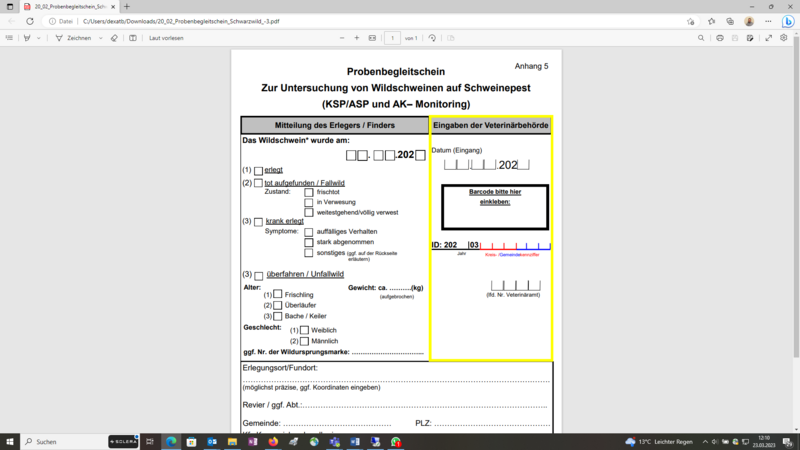The width and height of the screenshot is (800, 450).
Task: Activate the Zeichnen draw tool
Action: pyautogui.click(x=73, y=38)
